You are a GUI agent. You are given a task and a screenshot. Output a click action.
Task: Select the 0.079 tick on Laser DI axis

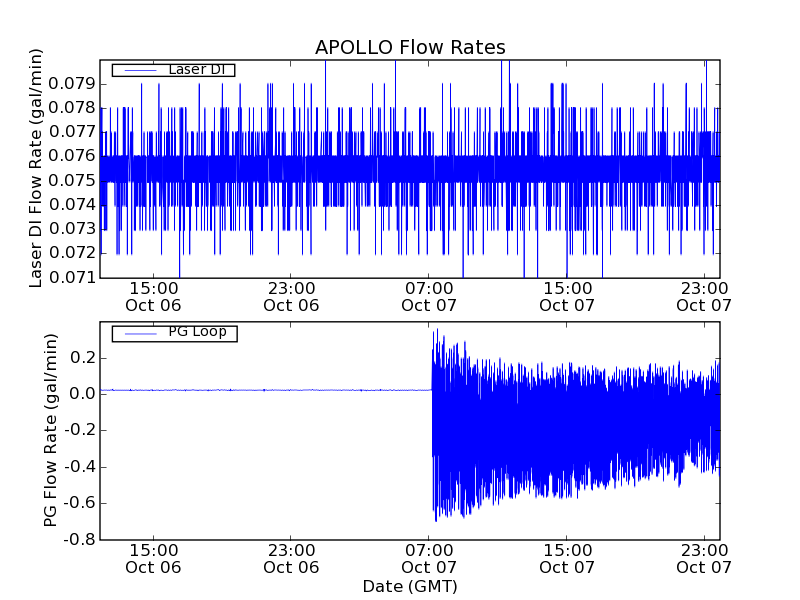(72, 83)
